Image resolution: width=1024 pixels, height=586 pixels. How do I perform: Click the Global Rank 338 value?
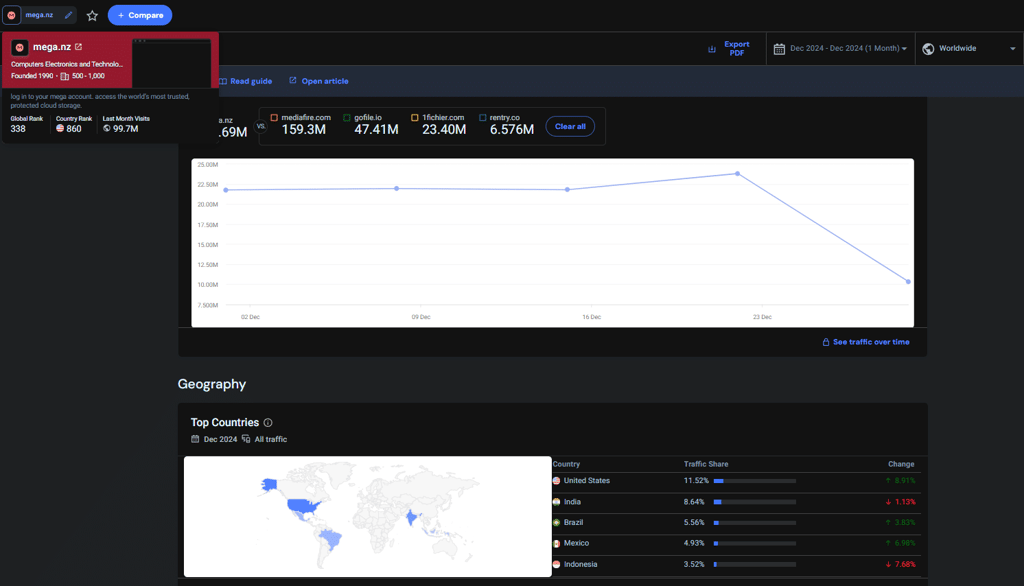tap(18, 129)
